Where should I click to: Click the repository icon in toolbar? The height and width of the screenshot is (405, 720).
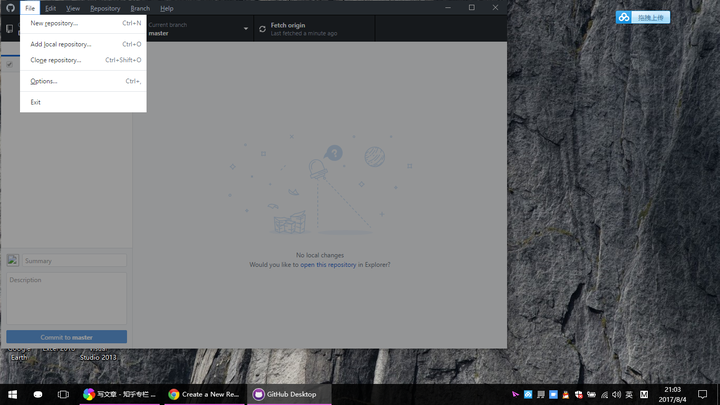(x=9, y=29)
